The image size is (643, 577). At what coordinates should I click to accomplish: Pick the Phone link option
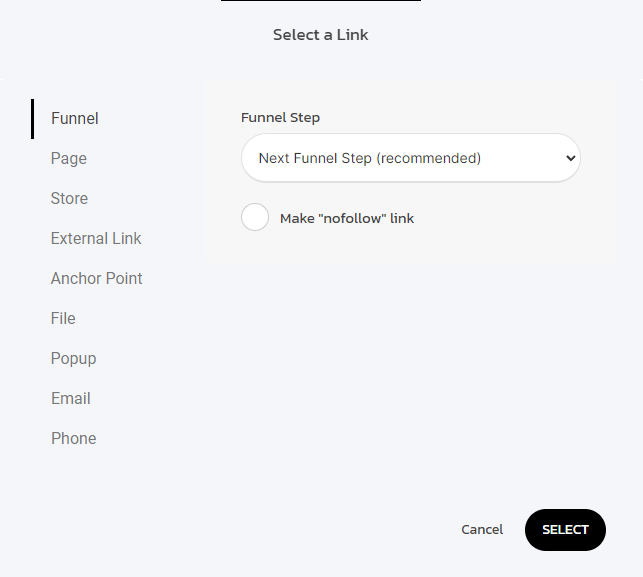click(x=74, y=438)
